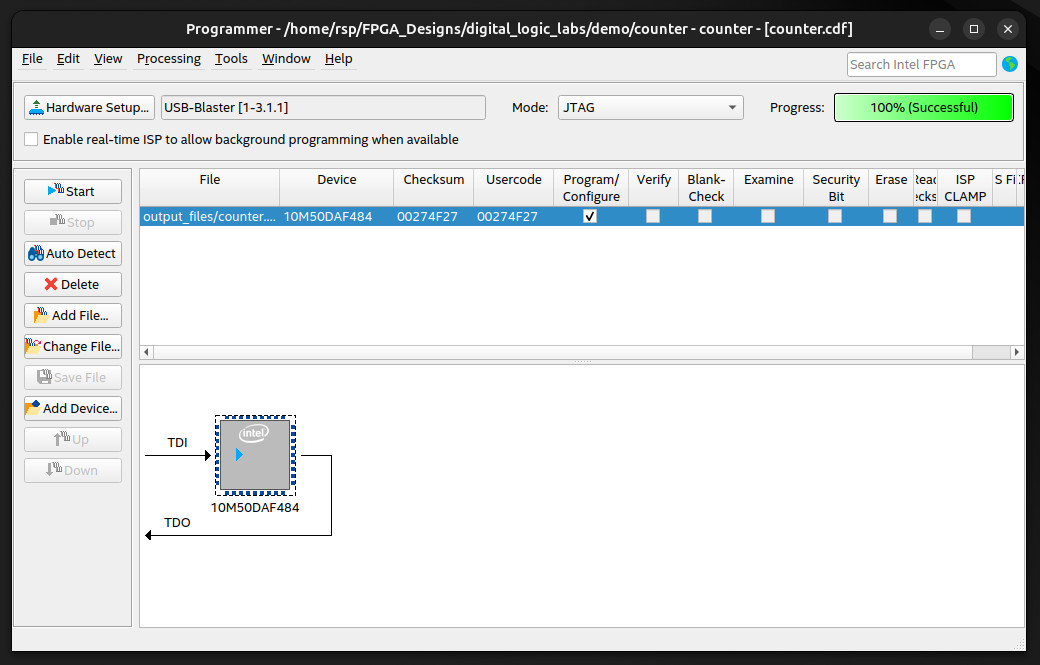Enable the Verify checkbox for counter file
Viewport: 1040px width, 665px height.
coord(653,216)
